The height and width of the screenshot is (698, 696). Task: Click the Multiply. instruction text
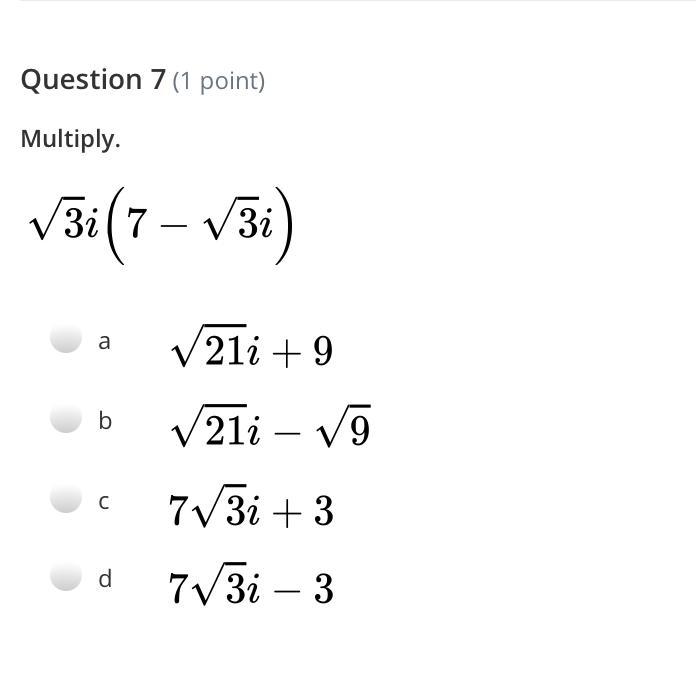71,139
